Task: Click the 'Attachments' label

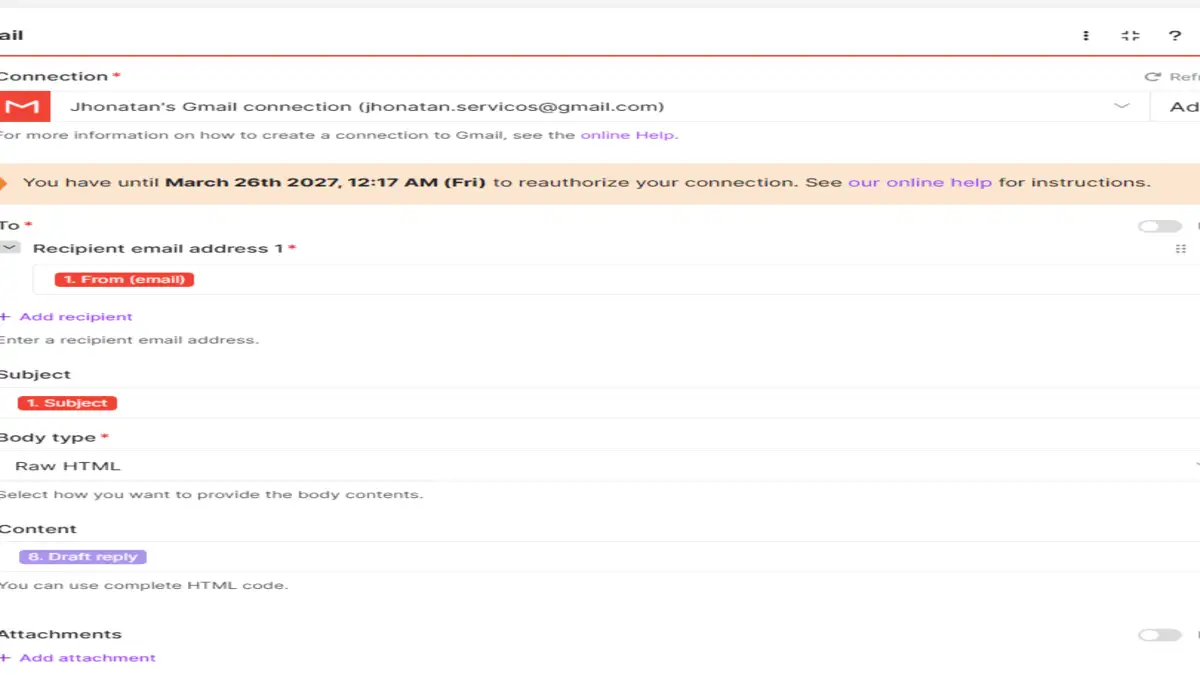Action: coord(60,635)
